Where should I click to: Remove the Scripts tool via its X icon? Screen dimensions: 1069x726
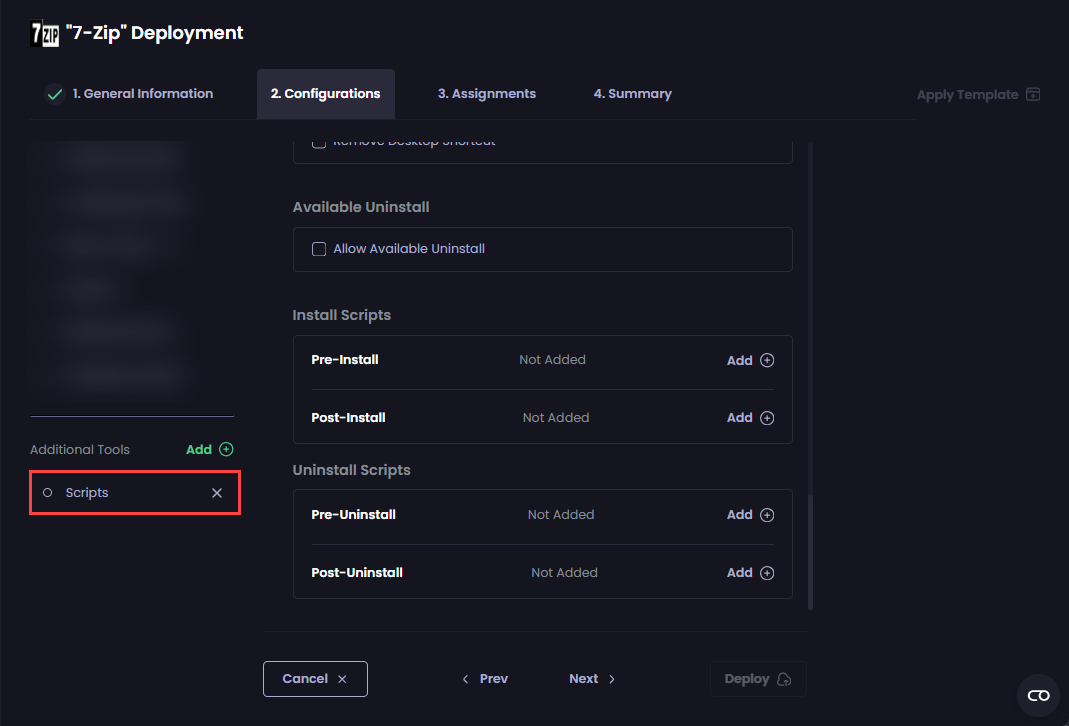pos(217,492)
